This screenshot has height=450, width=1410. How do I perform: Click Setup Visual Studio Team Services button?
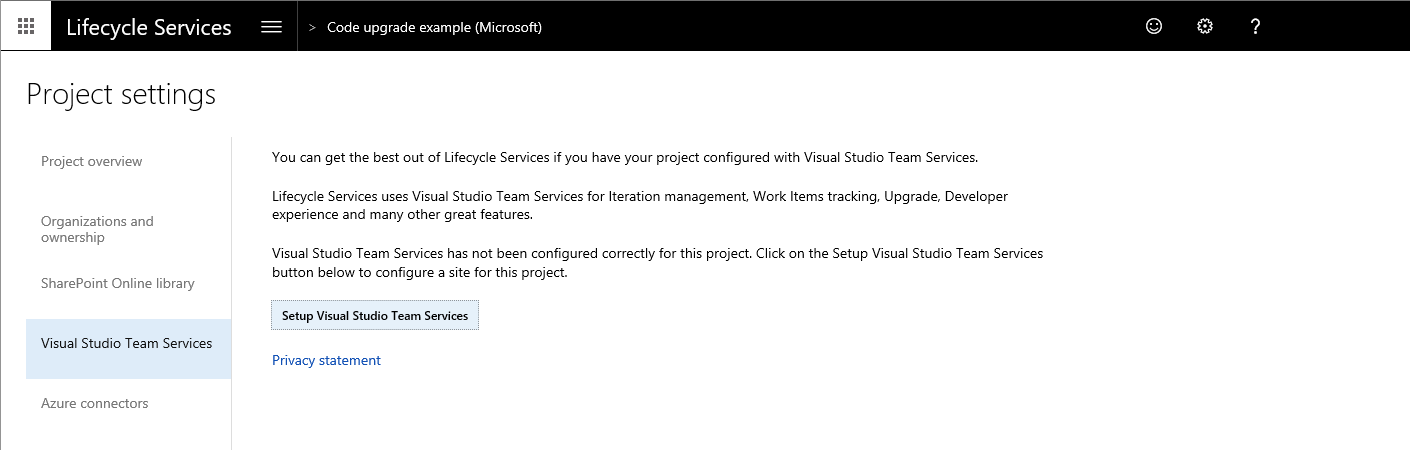(x=375, y=315)
